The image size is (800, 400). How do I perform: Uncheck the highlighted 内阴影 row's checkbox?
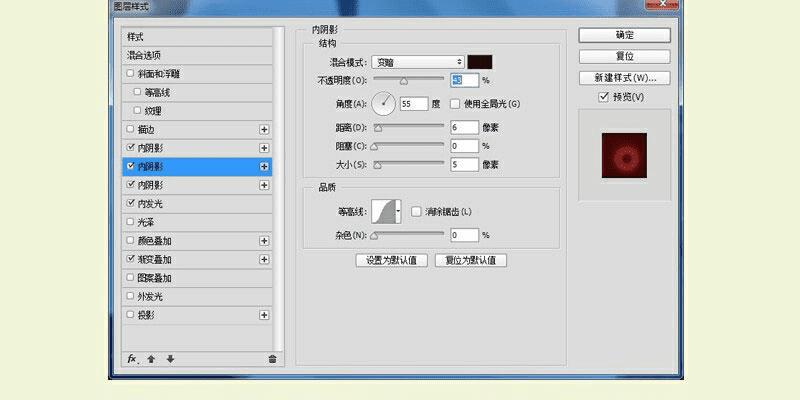(130, 166)
